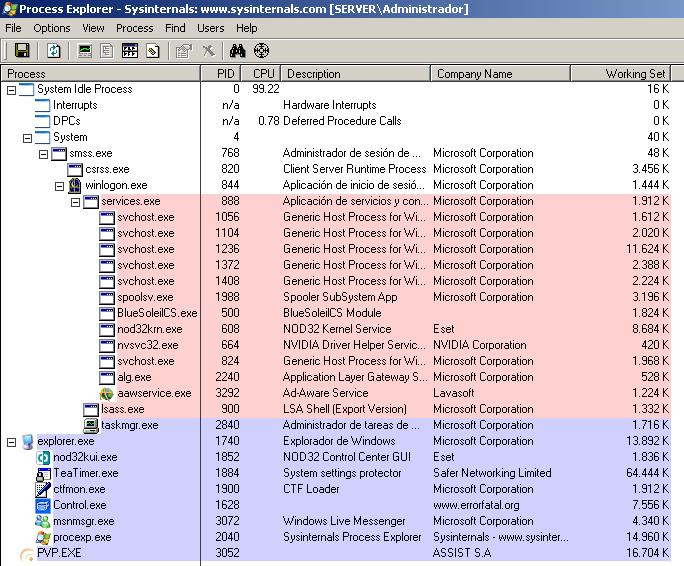Image resolution: width=684 pixels, height=566 pixels.
Task: Collapse the winlogon.exe tree node
Action: tap(60, 186)
